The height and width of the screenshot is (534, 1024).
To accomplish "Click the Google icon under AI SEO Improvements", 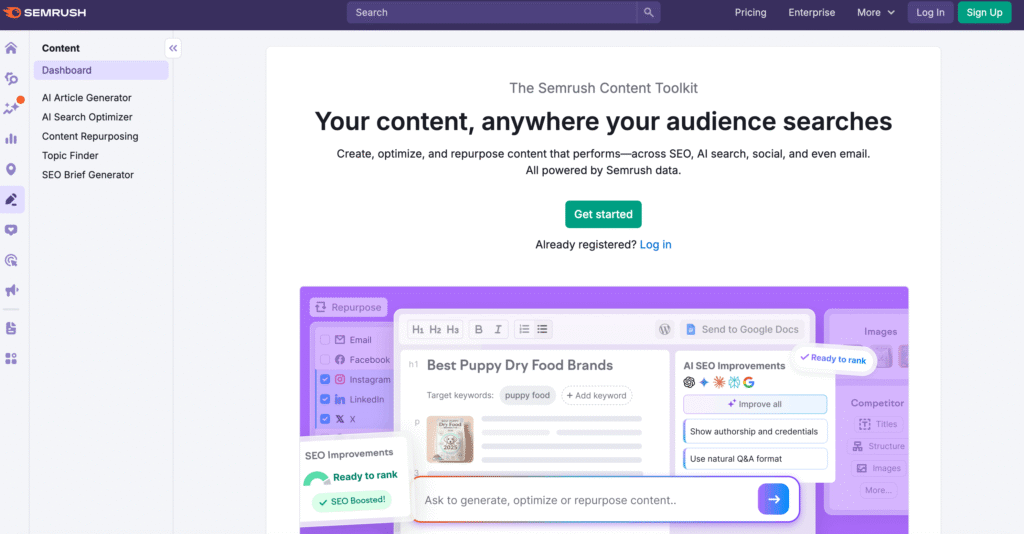I will point(748,383).
